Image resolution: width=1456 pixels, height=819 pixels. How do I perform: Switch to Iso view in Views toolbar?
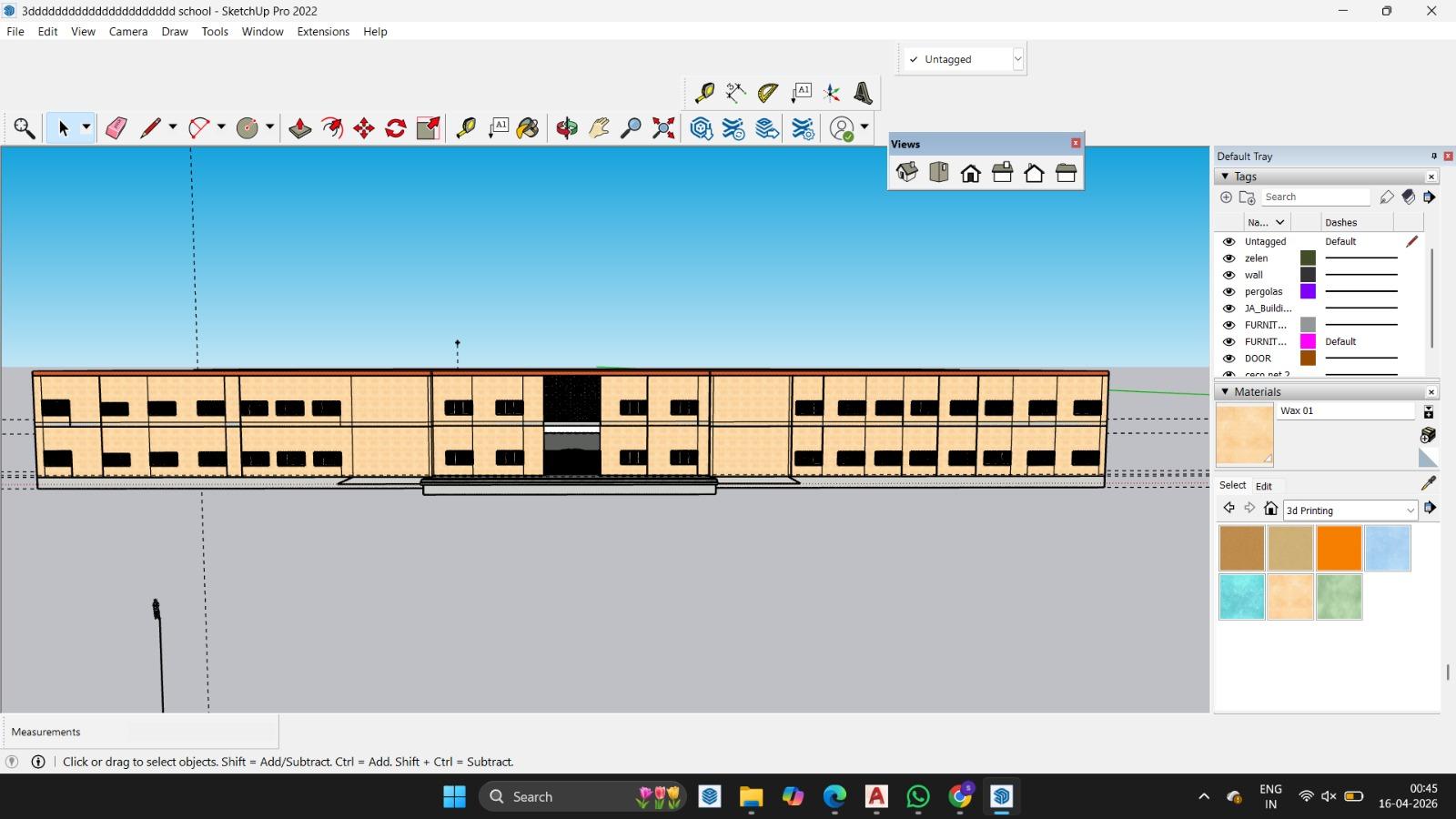(x=906, y=173)
